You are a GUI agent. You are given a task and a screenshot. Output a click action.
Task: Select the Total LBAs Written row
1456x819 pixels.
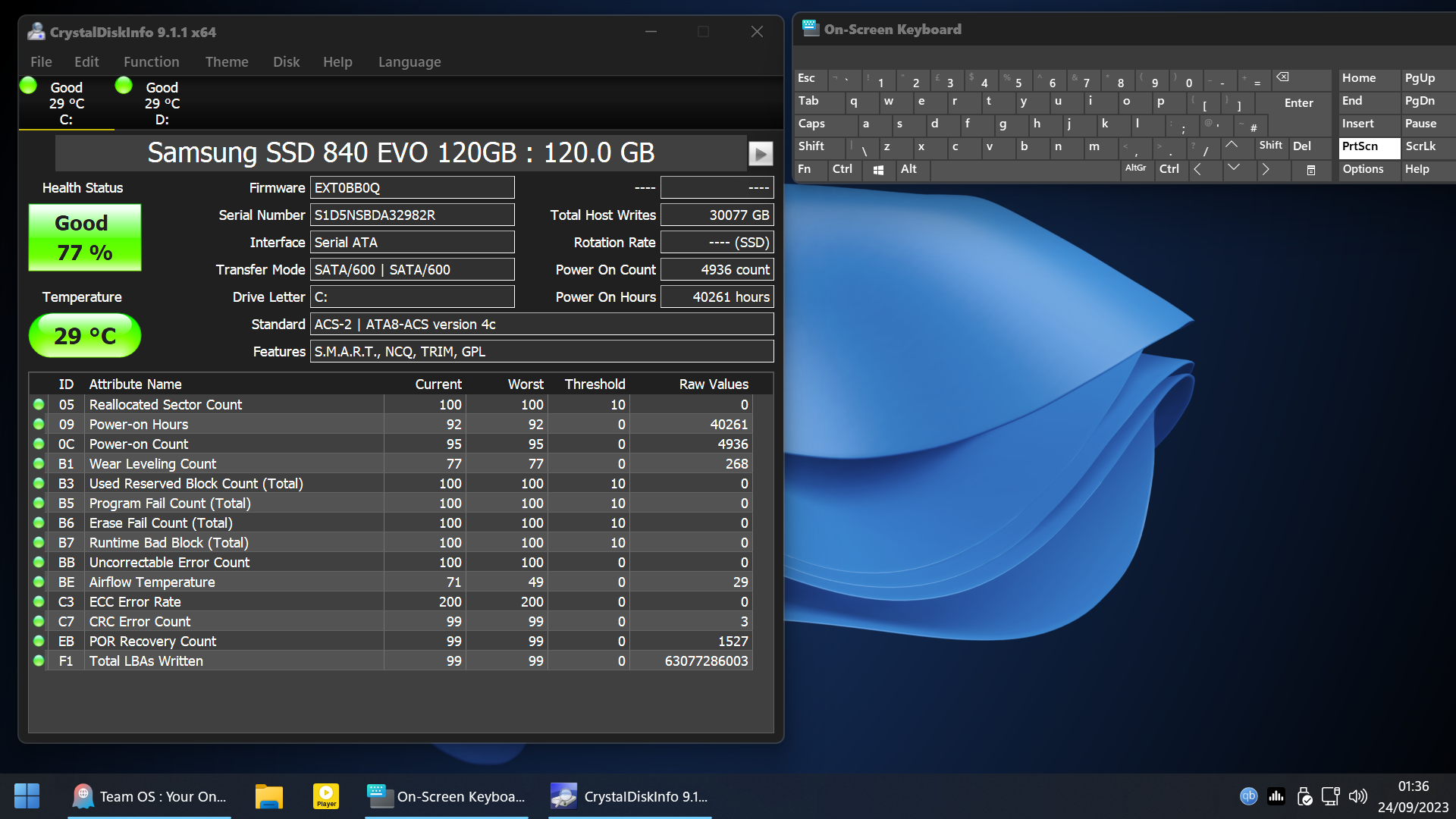[391, 661]
